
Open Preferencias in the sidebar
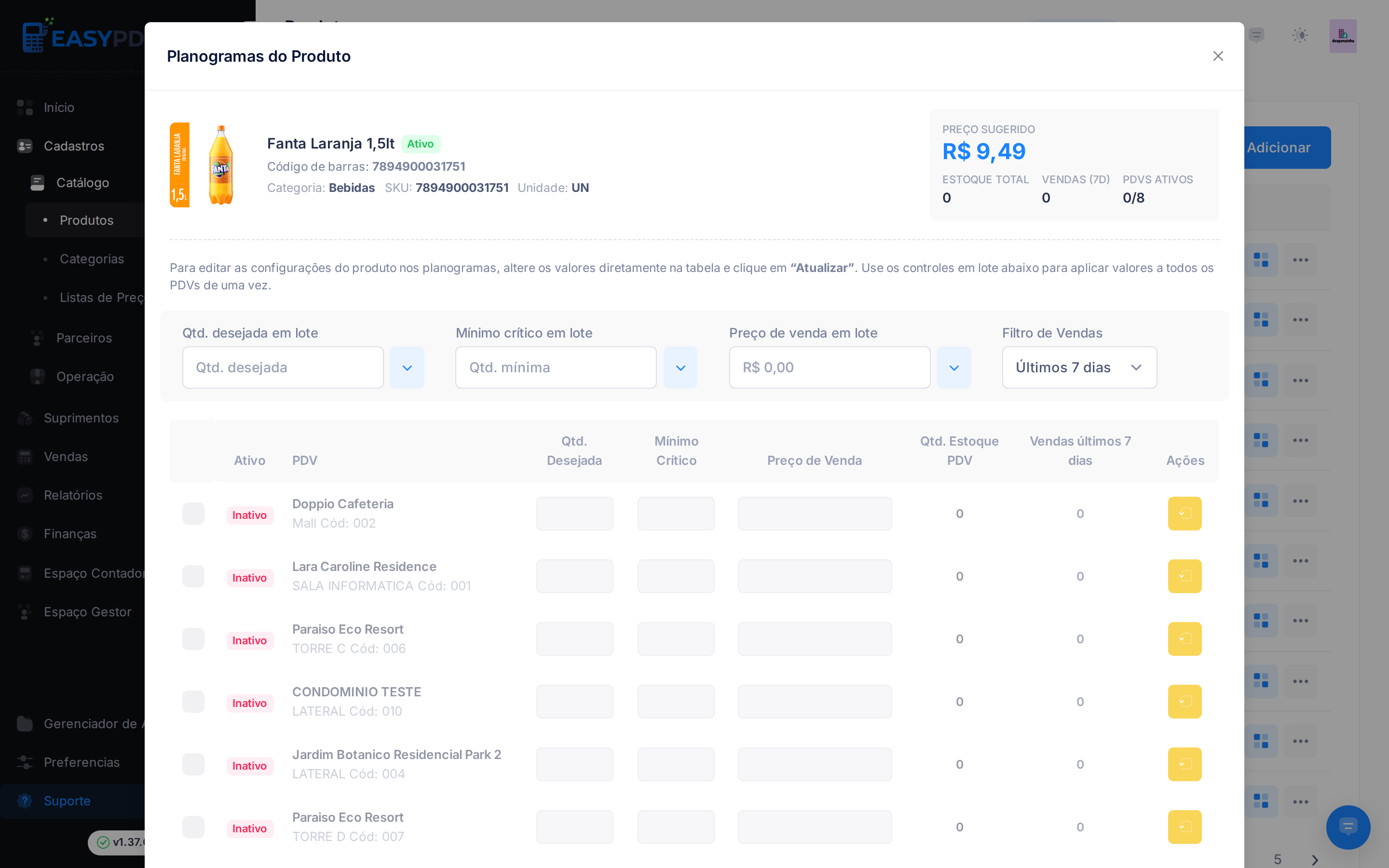(82, 762)
